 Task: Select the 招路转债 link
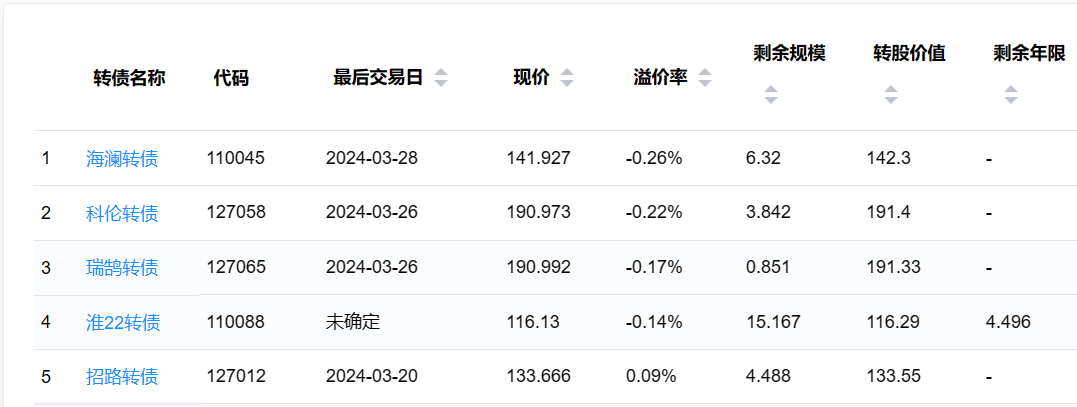(x=122, y=376)
